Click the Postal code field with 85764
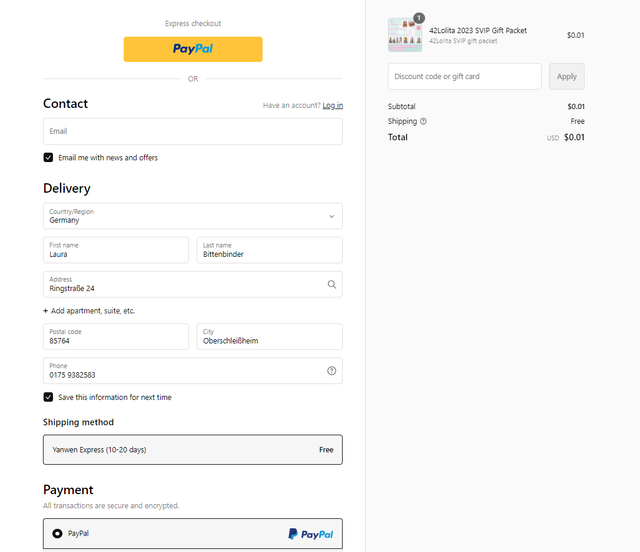This screenshot has width=640, height=552. click(116, 337)
